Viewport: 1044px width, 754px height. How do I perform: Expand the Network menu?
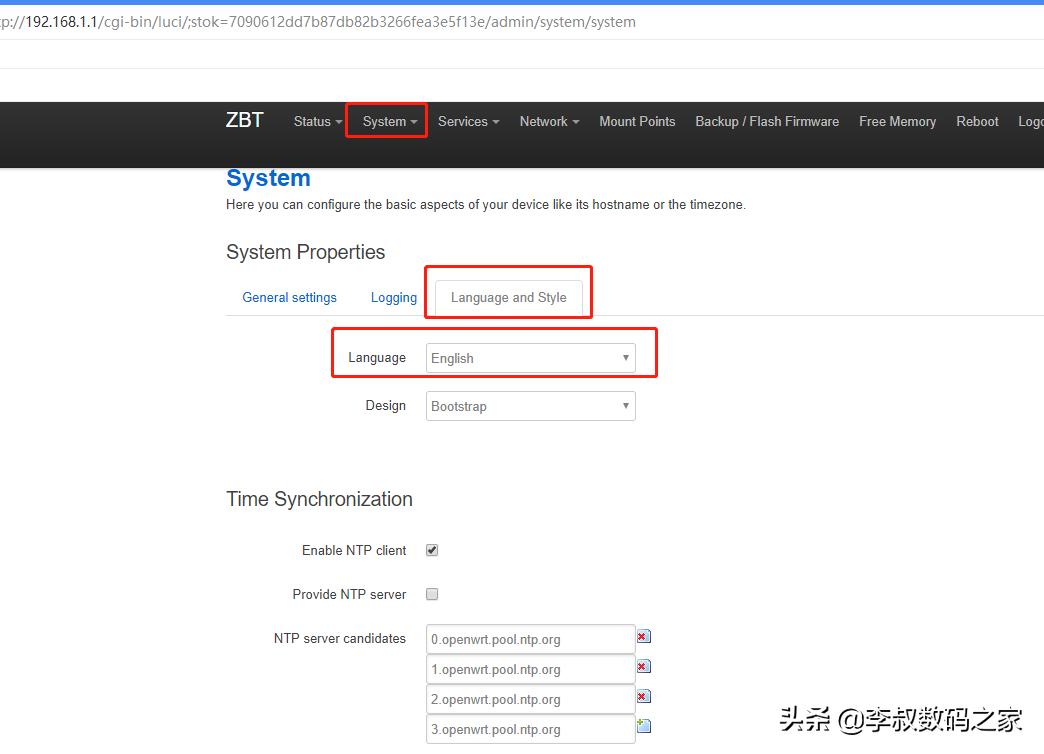tap(549, 121)
